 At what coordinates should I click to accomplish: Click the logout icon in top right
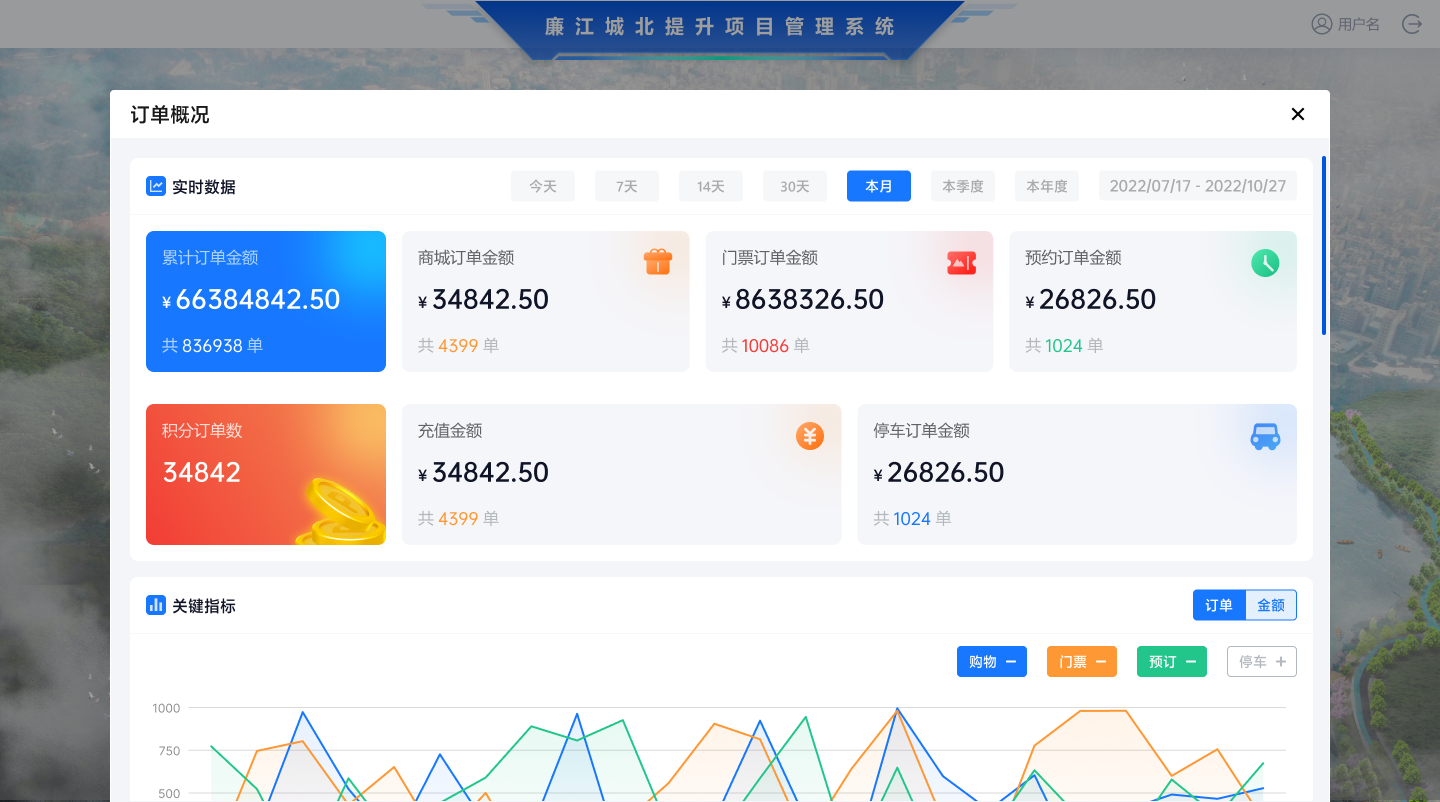[1412, 24]
